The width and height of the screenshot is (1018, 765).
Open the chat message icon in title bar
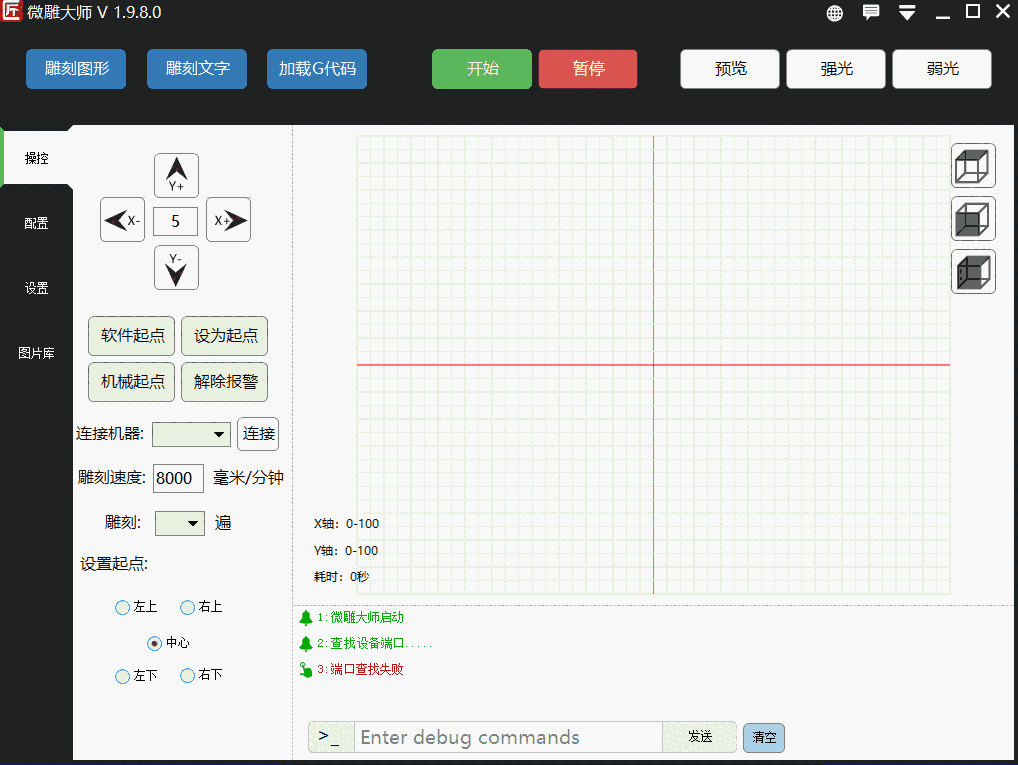[871, 13]
